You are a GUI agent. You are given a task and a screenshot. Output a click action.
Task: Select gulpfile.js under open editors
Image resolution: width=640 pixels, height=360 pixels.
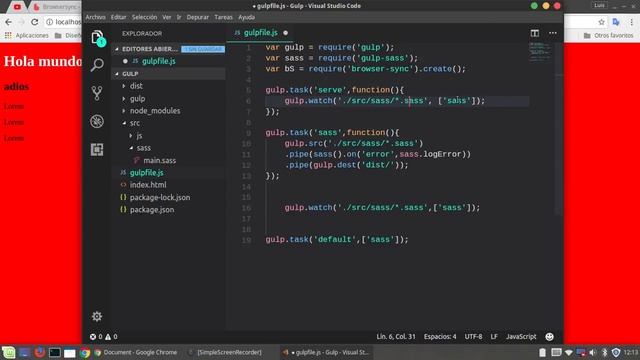[x=159, y=61]
